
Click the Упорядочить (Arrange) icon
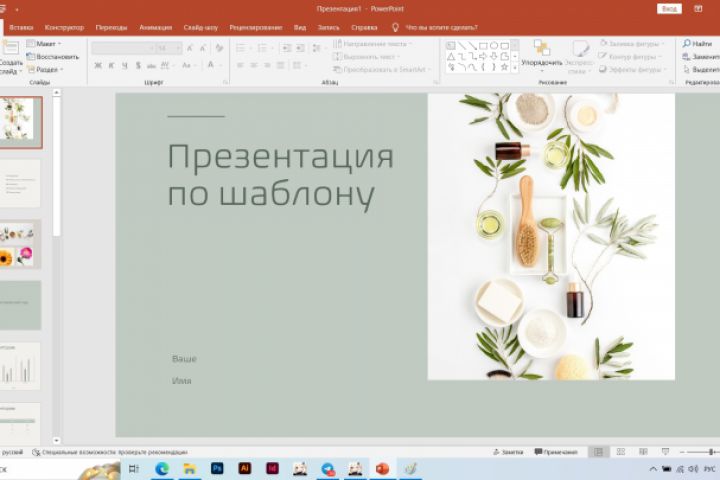[542, 49]
